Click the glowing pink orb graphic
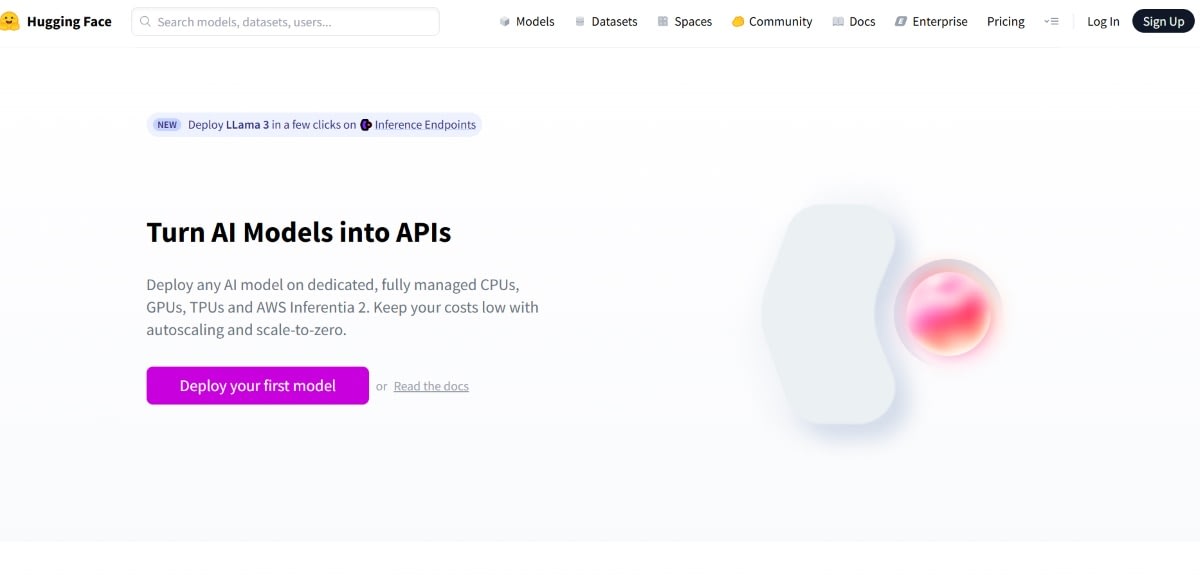The width and height of the screenshot is (1200, 586). pyautogui.click(x=948, y=315)
